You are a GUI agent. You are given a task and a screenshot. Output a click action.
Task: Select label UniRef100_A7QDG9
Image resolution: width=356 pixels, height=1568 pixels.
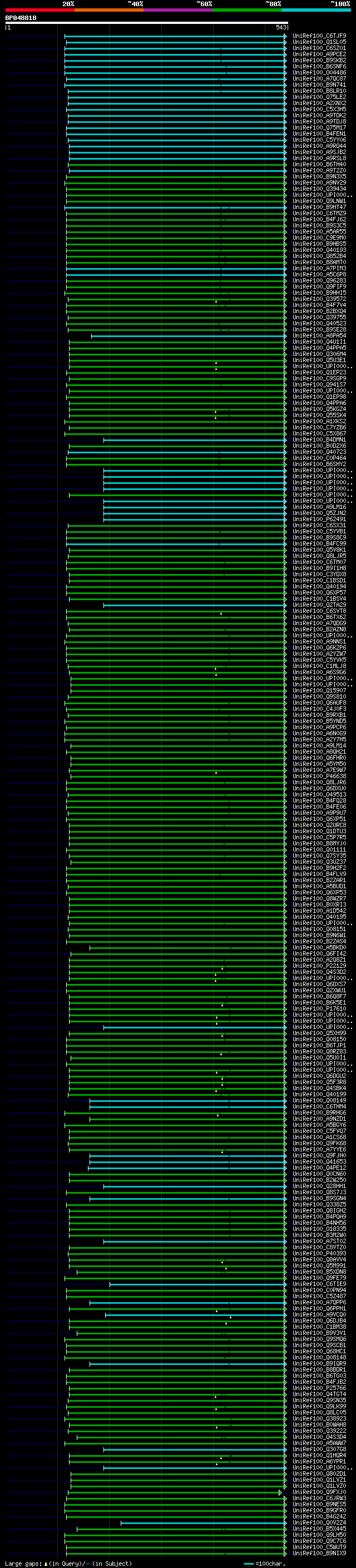[319, 624]
